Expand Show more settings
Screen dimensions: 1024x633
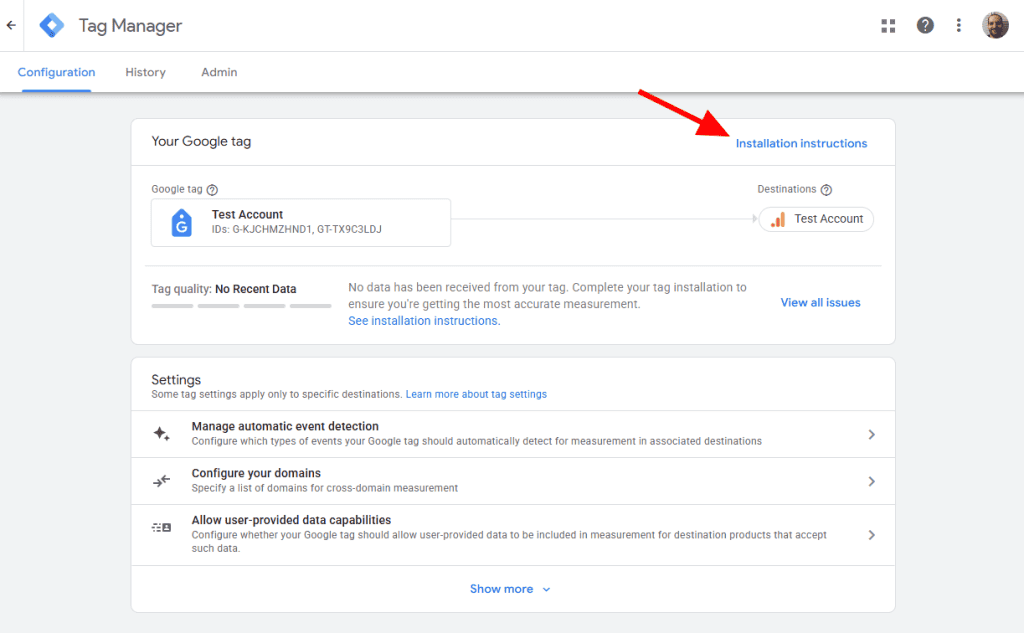(x=510, y=589)
